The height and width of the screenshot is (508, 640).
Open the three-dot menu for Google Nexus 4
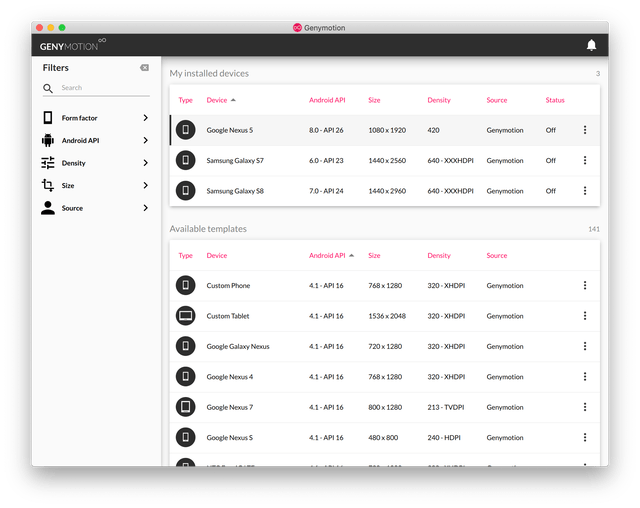tap(585, 377)
